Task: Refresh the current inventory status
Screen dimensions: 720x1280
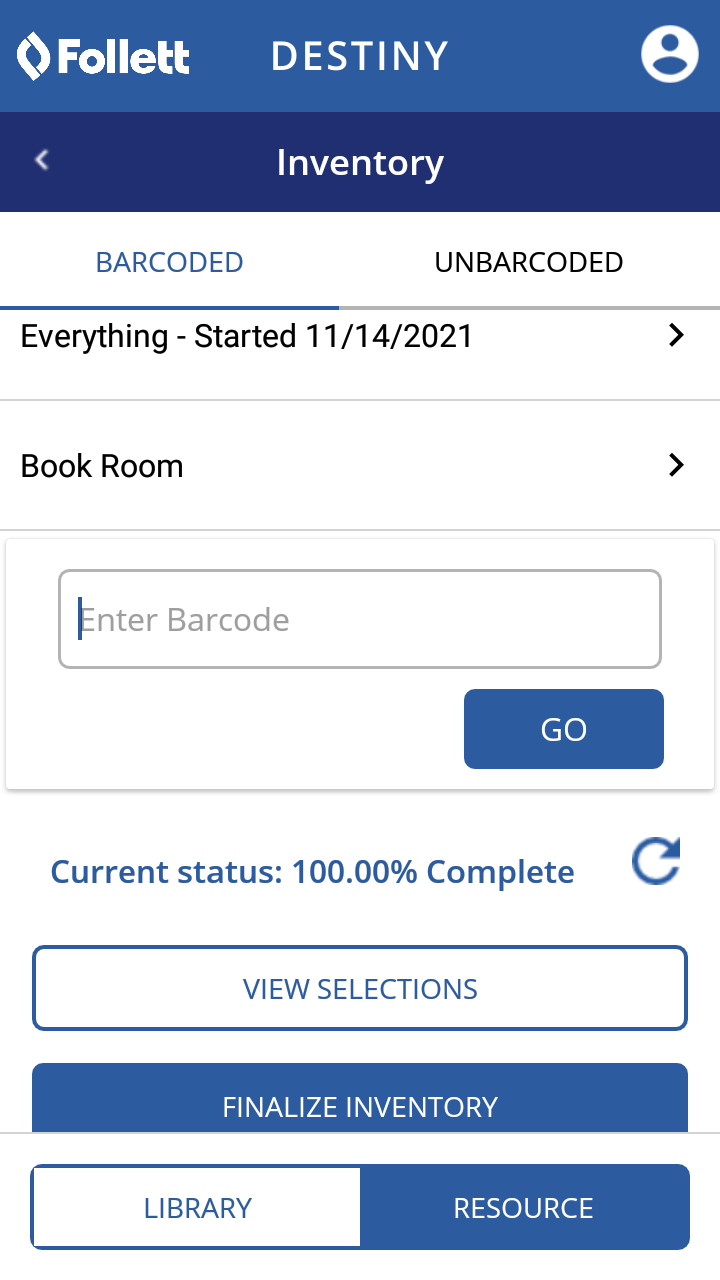Action: pos(656,863)
